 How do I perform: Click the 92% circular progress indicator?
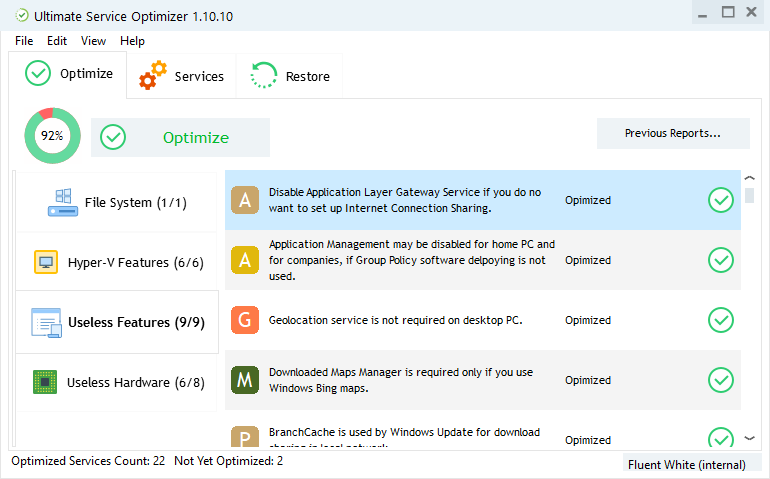pos(52,136)
